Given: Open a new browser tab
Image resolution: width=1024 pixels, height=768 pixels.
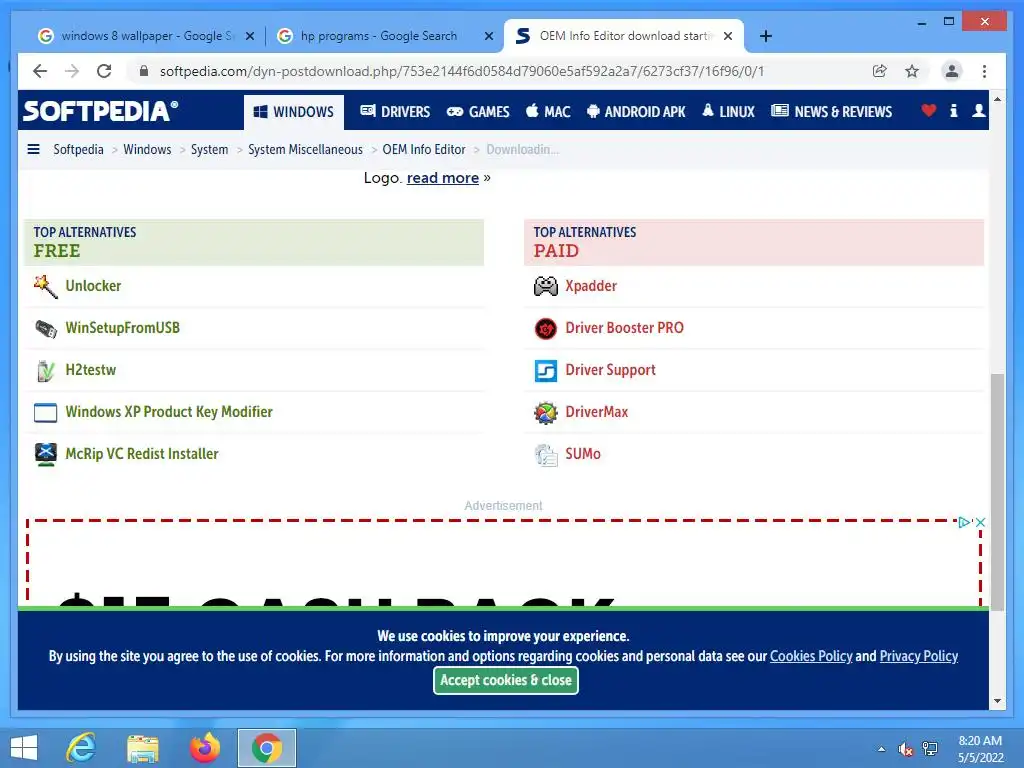Looking at the screenshot, I should pos(766,37).
